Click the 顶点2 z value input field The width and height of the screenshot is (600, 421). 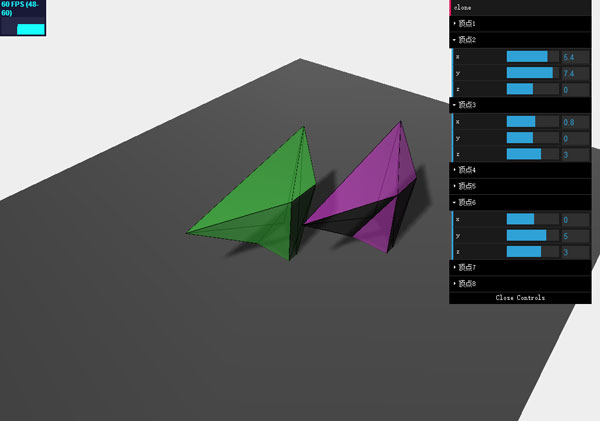(575, 90)
